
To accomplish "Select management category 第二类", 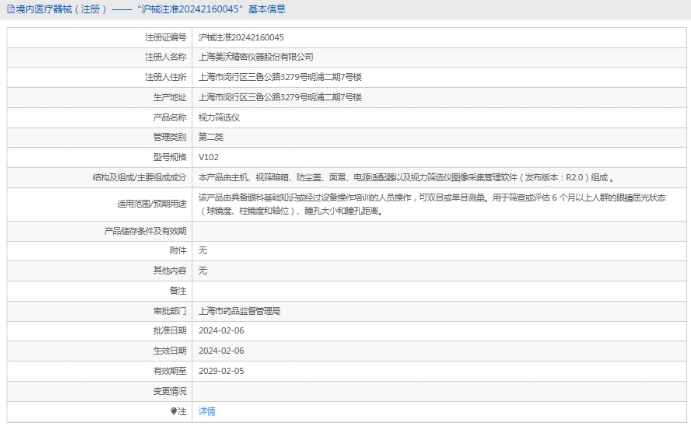I will tap(211, 137).
